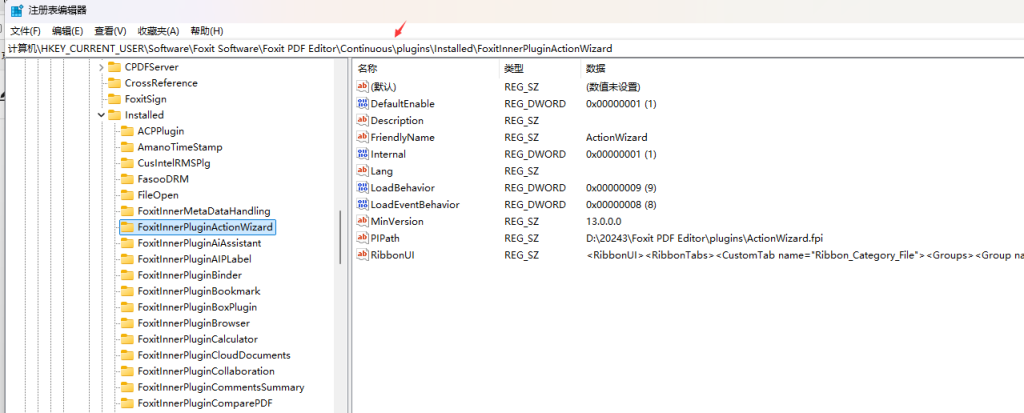Click the registry path address bar
This screenshot has height=413, width=1024.
400,48
